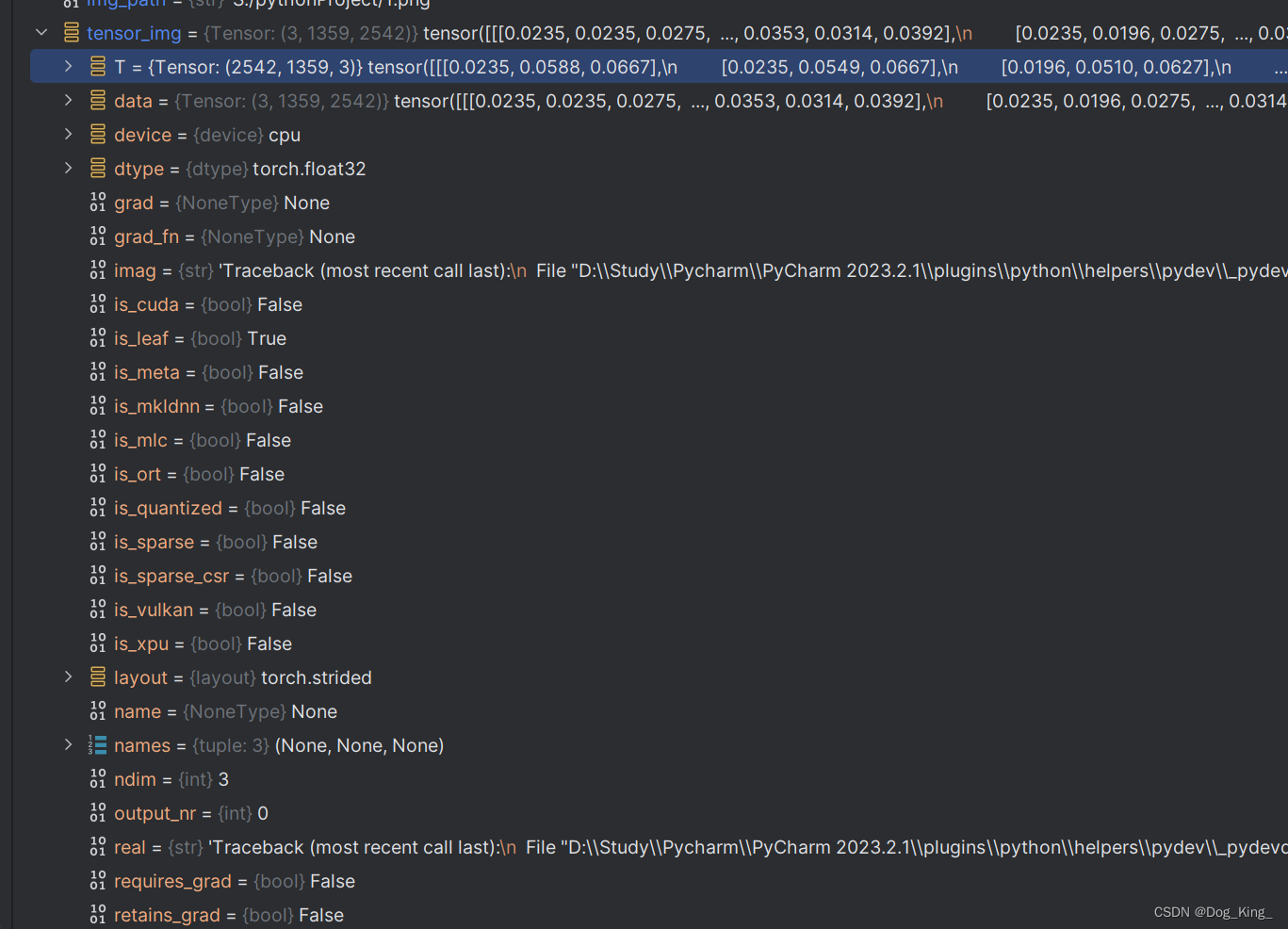Click the primitive icon beside retains_grad
The image size is (1288, 929).
point(98,915)
